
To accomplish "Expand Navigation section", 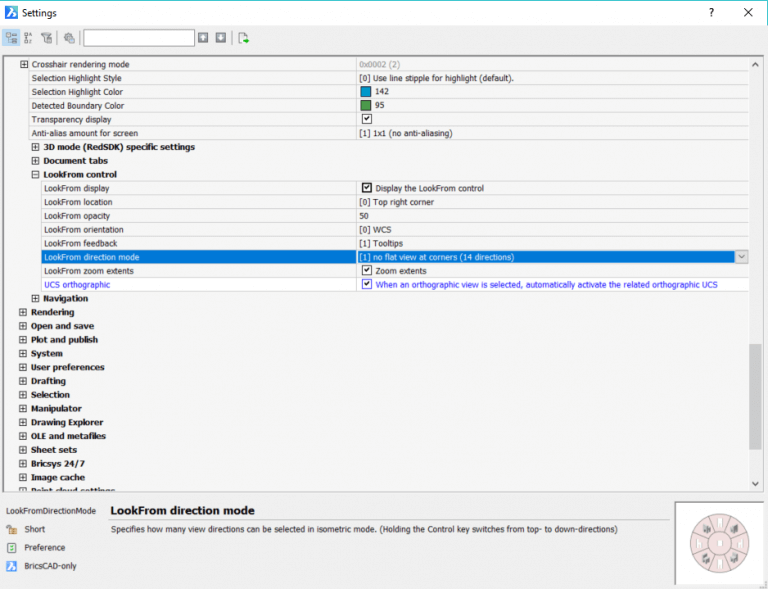I will [35, 298].
